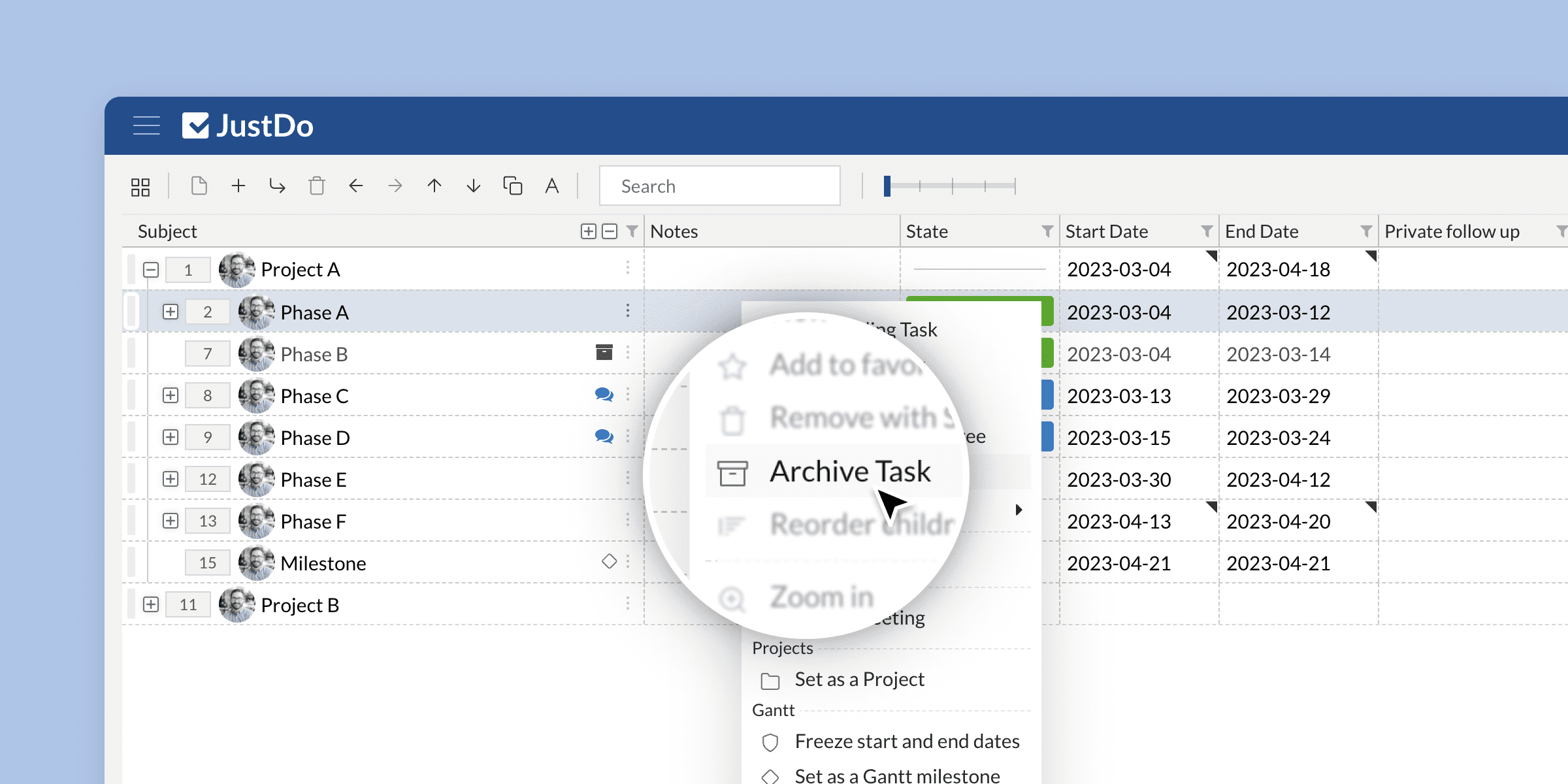This screenshot has width=1568, height=784.
Task: Click the move task up icon
Action: [x=435, y=186]
